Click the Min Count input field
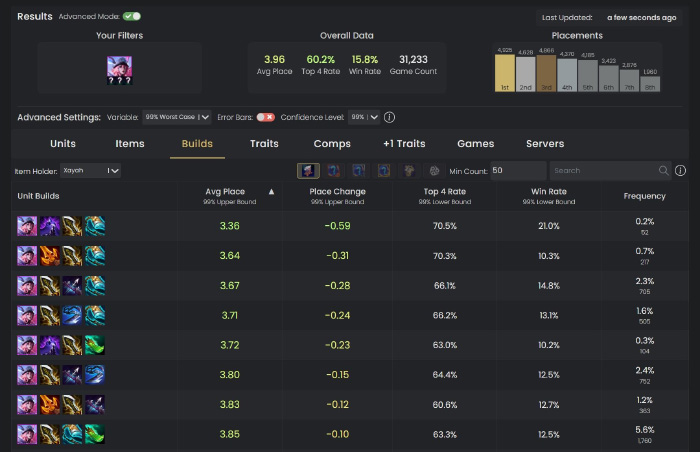This screenshot has width=700, height=452. click(518, 171)
